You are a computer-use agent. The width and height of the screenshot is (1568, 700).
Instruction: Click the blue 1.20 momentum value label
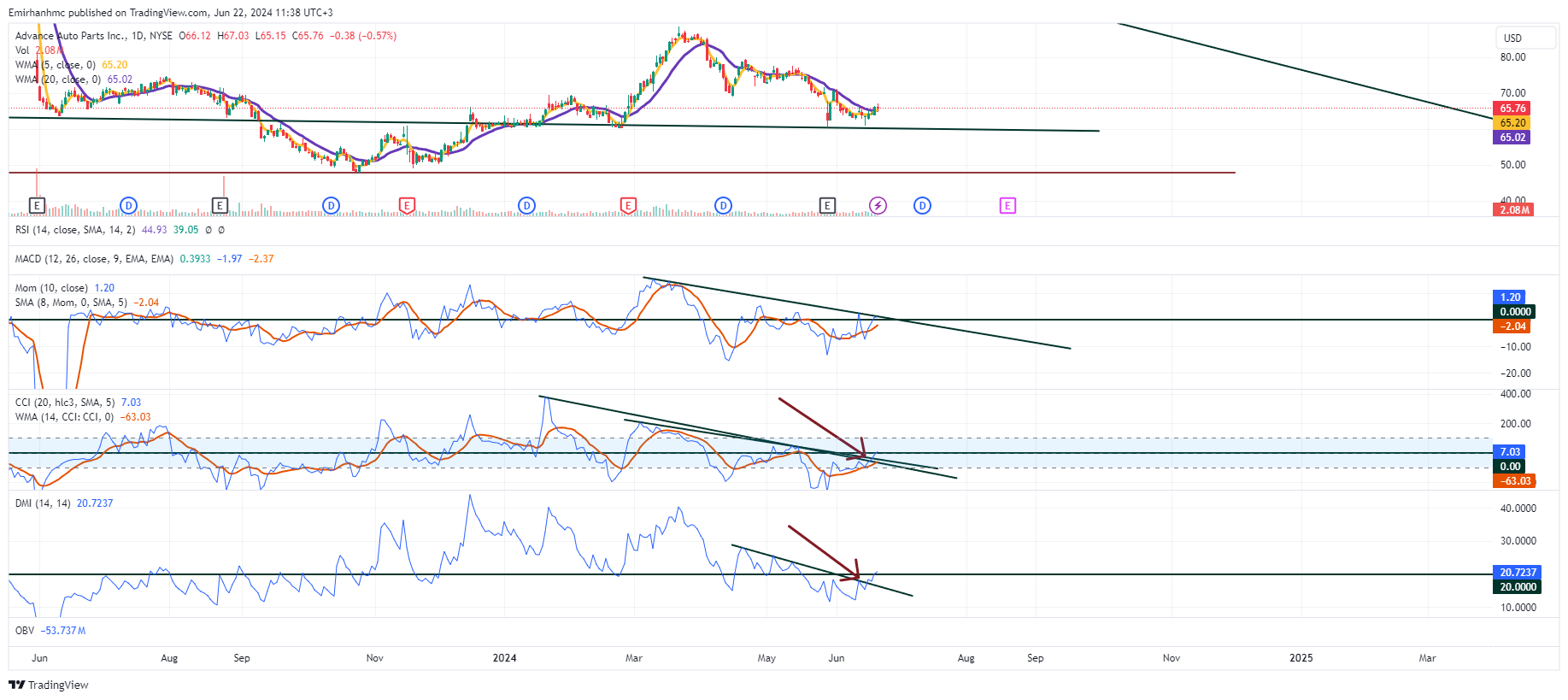[x=1511, y=297]
